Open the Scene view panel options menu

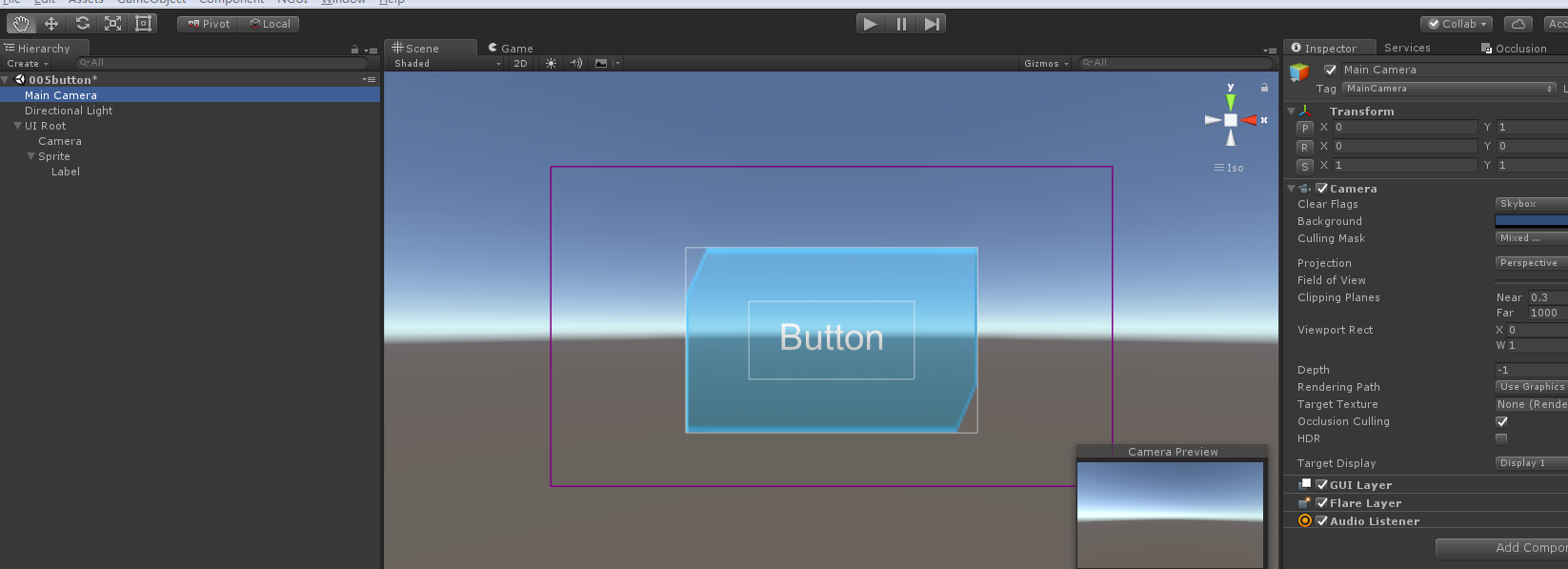(x=1270, y=51)
